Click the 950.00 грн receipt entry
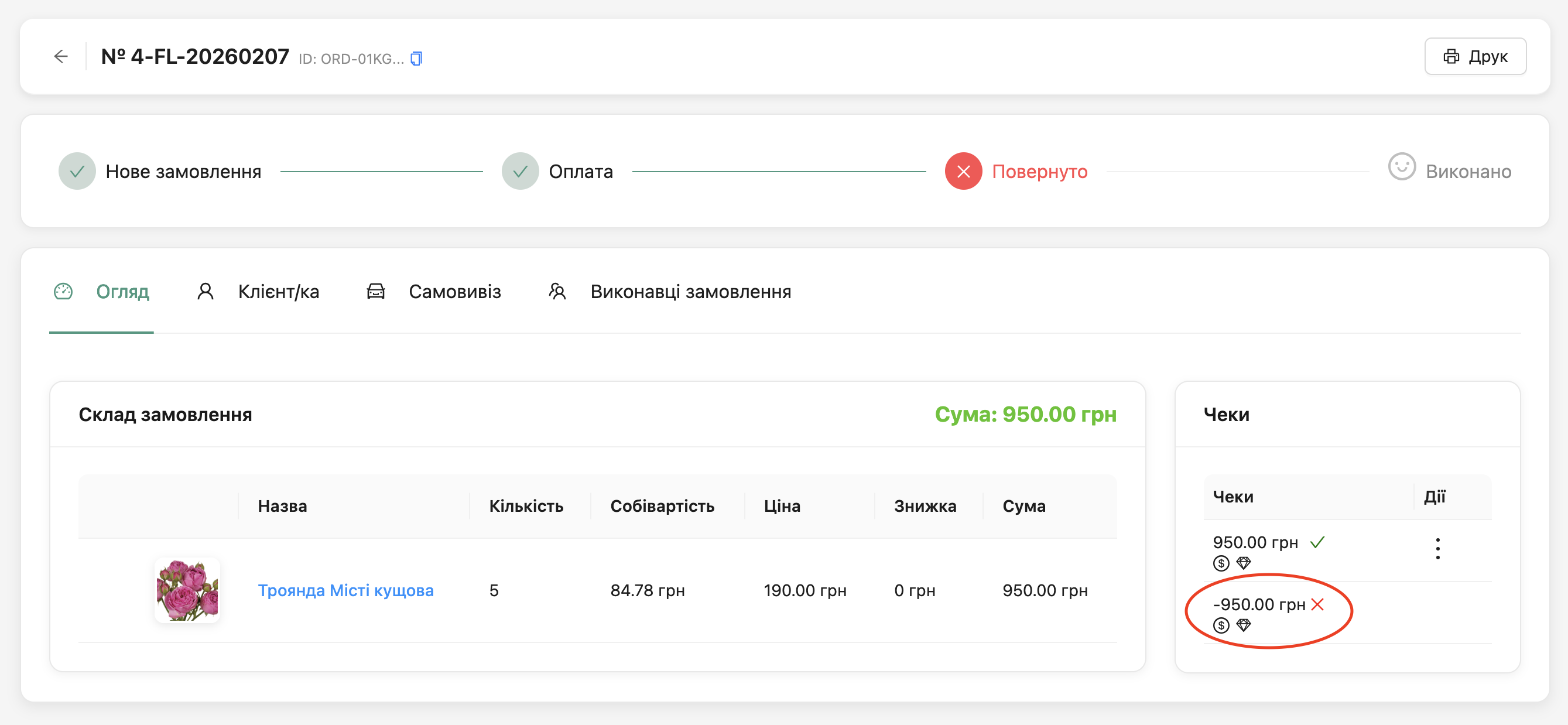This screenshot has height=725, width=1568. (x=1255, y=542)
